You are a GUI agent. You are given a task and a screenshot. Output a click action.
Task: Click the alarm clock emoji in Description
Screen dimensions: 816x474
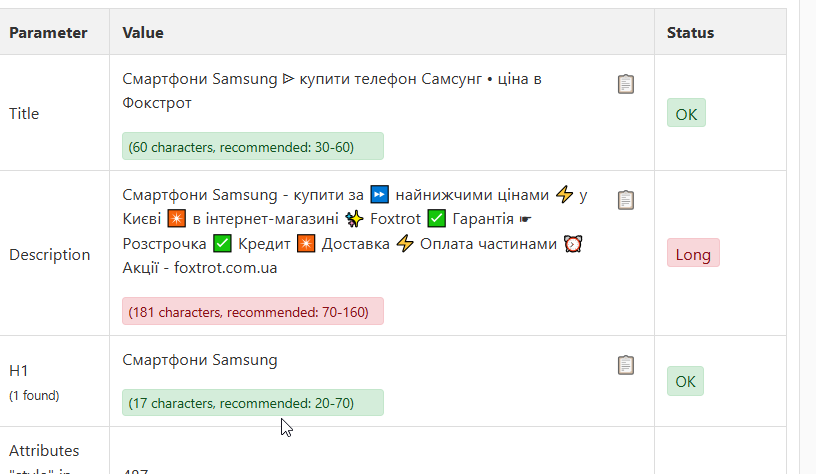[573, 244]
